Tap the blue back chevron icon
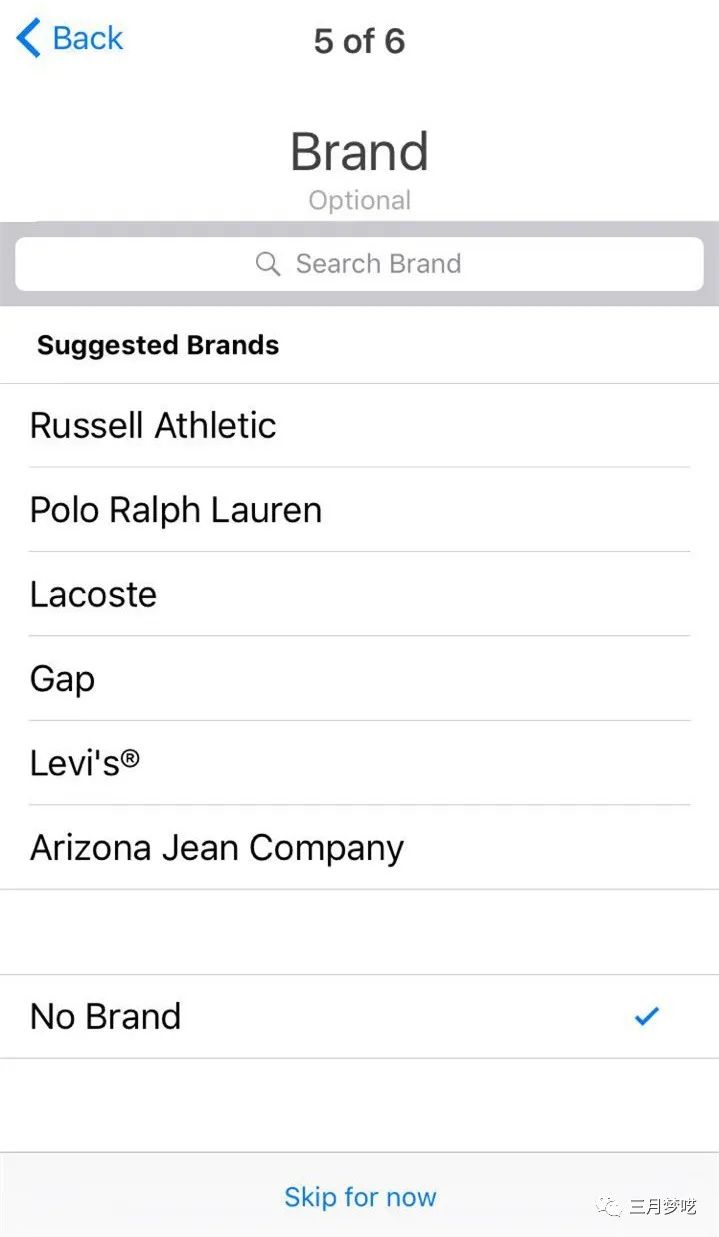The image size is (719, 1237). (28, 39)
